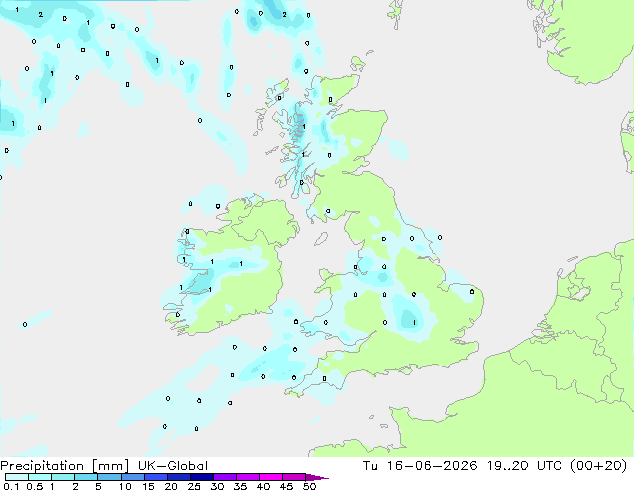Click the 45–50 mm legend swatch
Screen dimensions: 634x490
[x=294, y=477]
